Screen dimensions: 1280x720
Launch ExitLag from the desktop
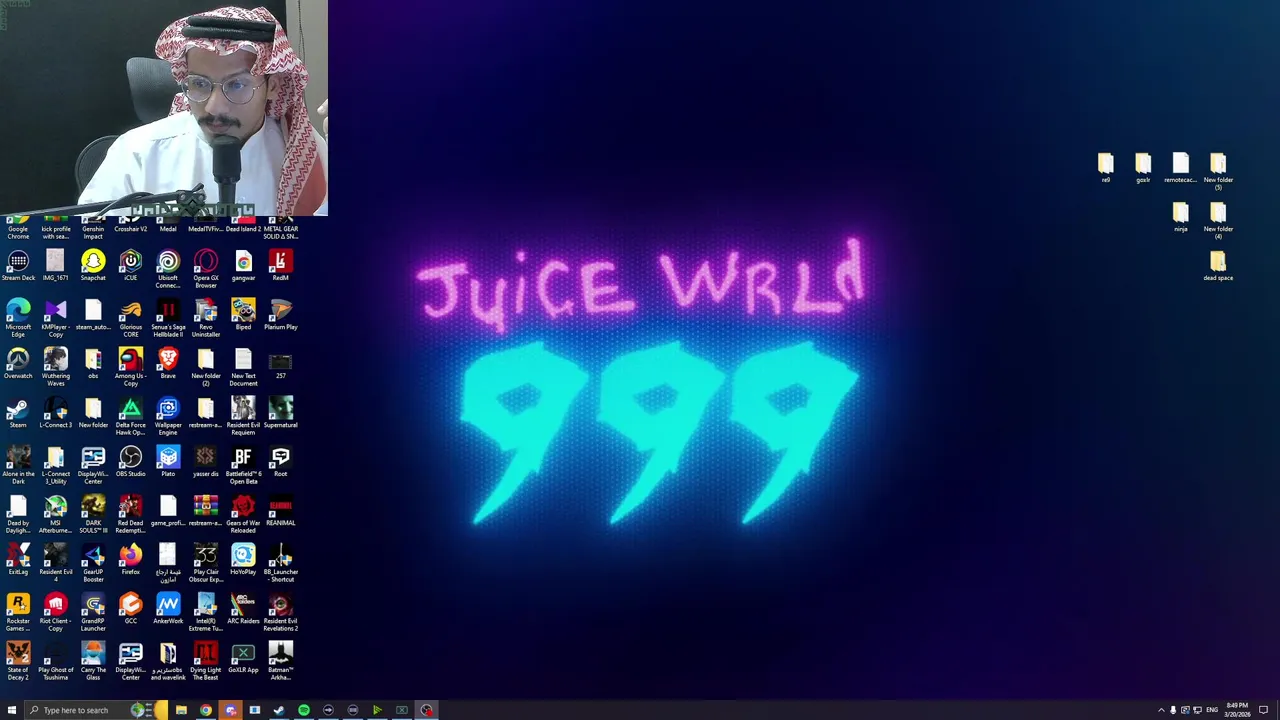(18, 560)
